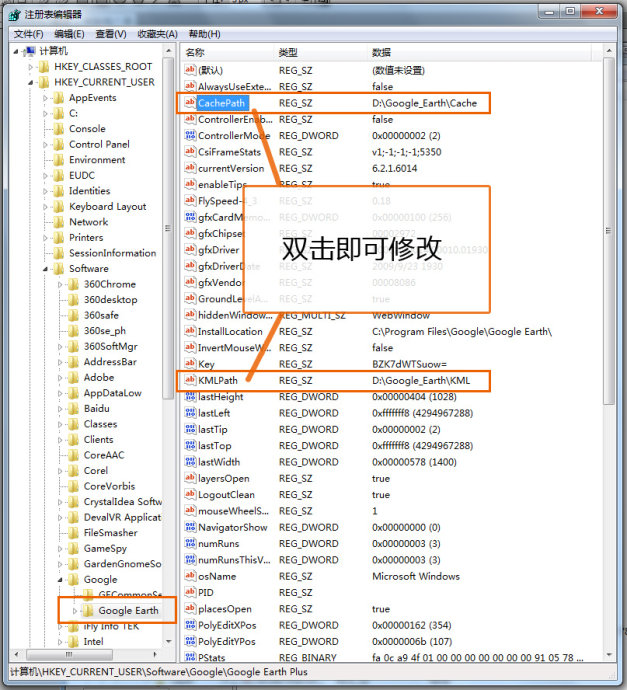Sort by the 名称 column header

coord(196,52)
